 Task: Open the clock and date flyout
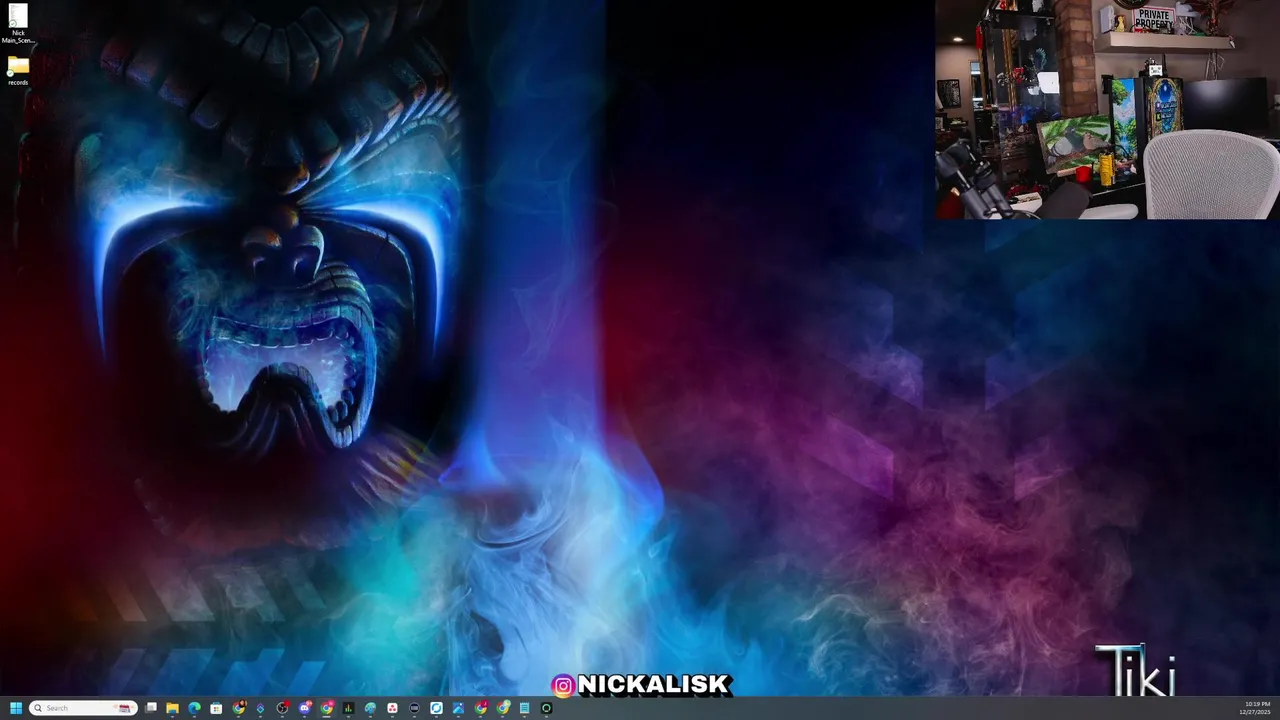click(1255, 708)
